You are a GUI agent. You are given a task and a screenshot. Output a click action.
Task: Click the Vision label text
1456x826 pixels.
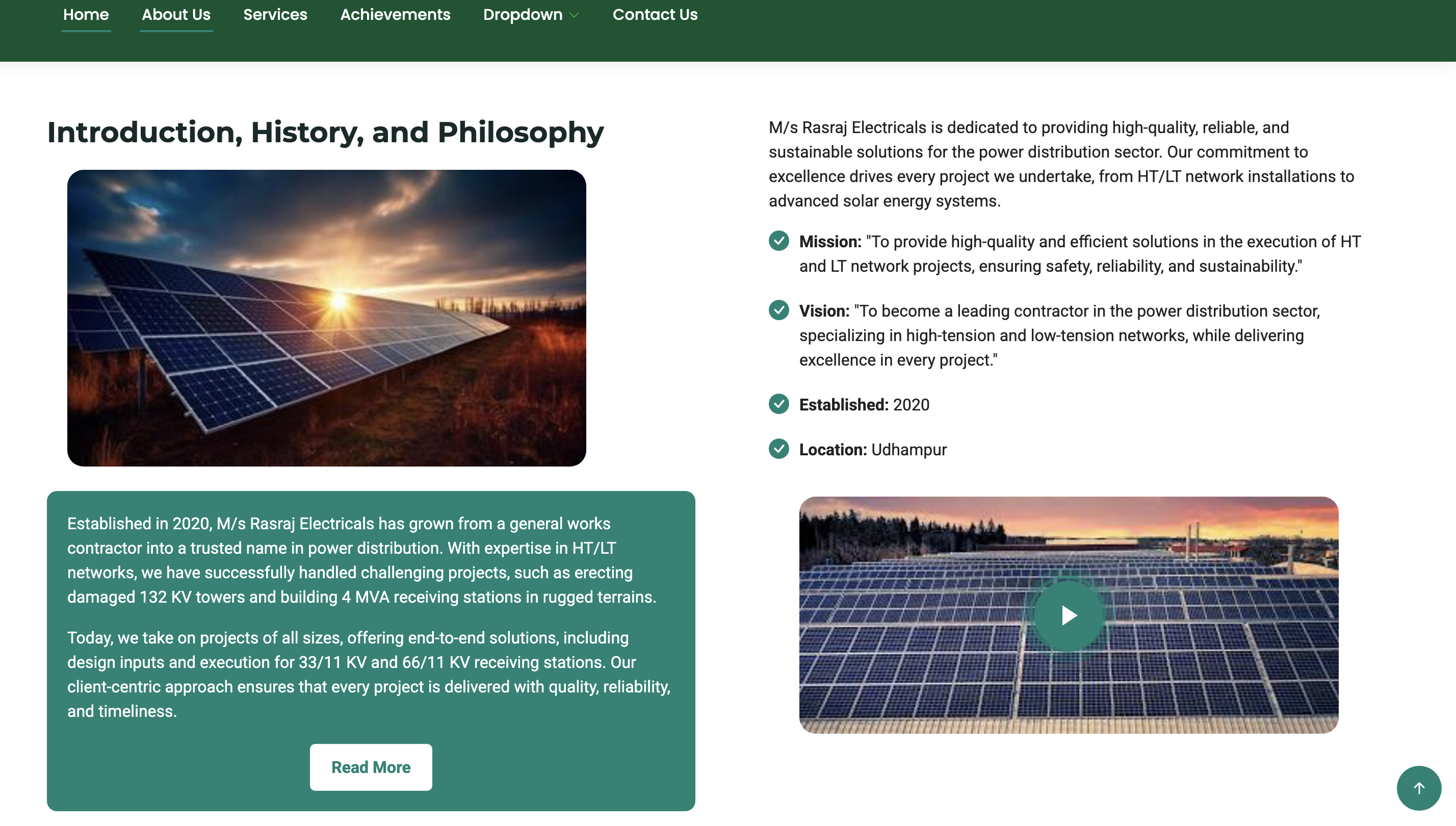pos(823,311)
